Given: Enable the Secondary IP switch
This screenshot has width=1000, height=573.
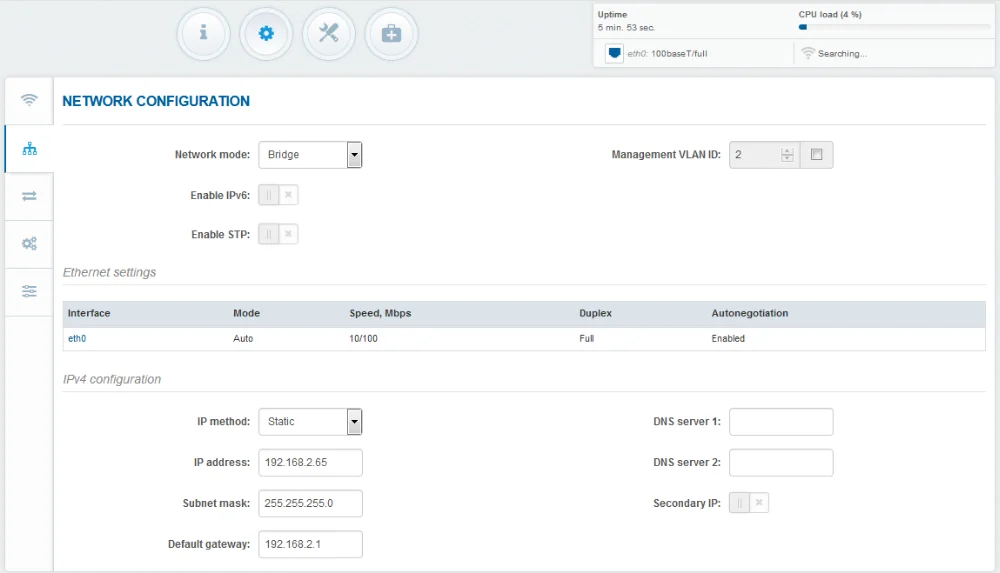Looking at the screenshot, I should tap(749, 503).
